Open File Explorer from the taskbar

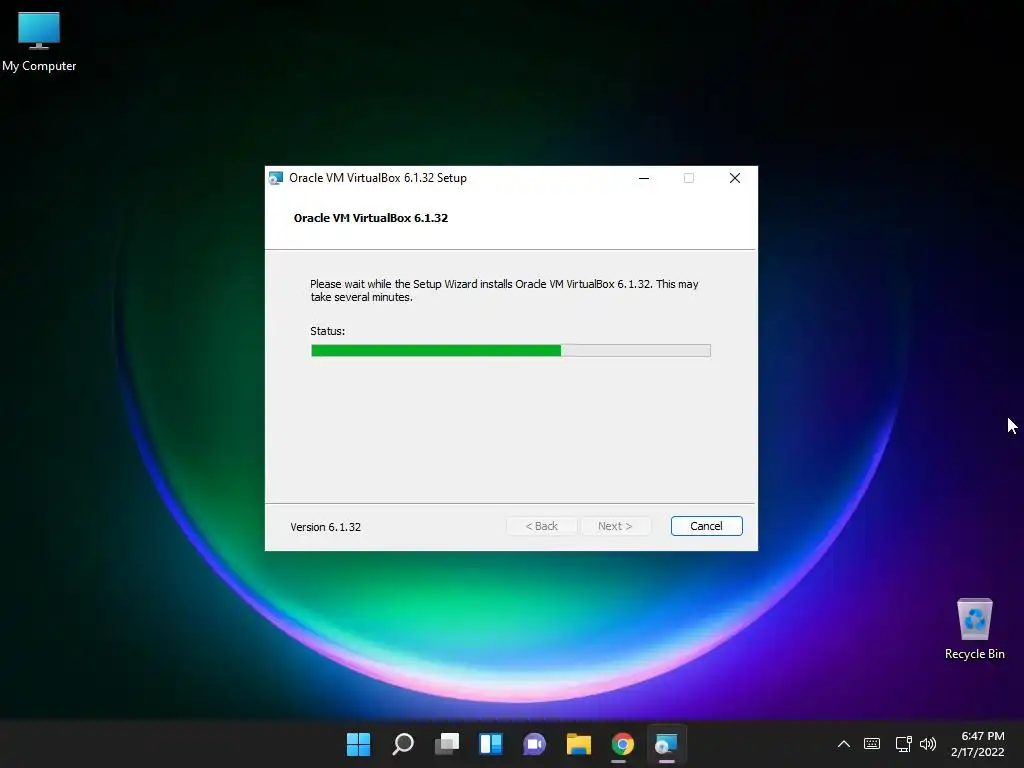pos(579,744)
